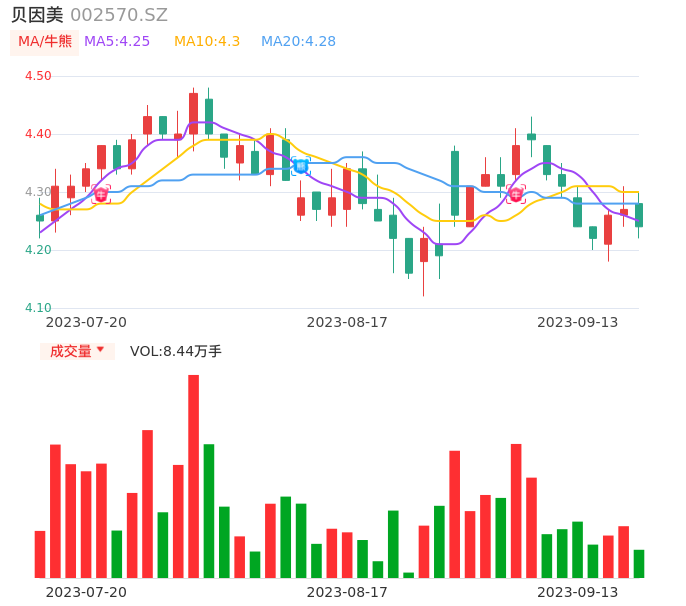
Task: Click the 4.10 price axis label
Action: pos(38,308)
